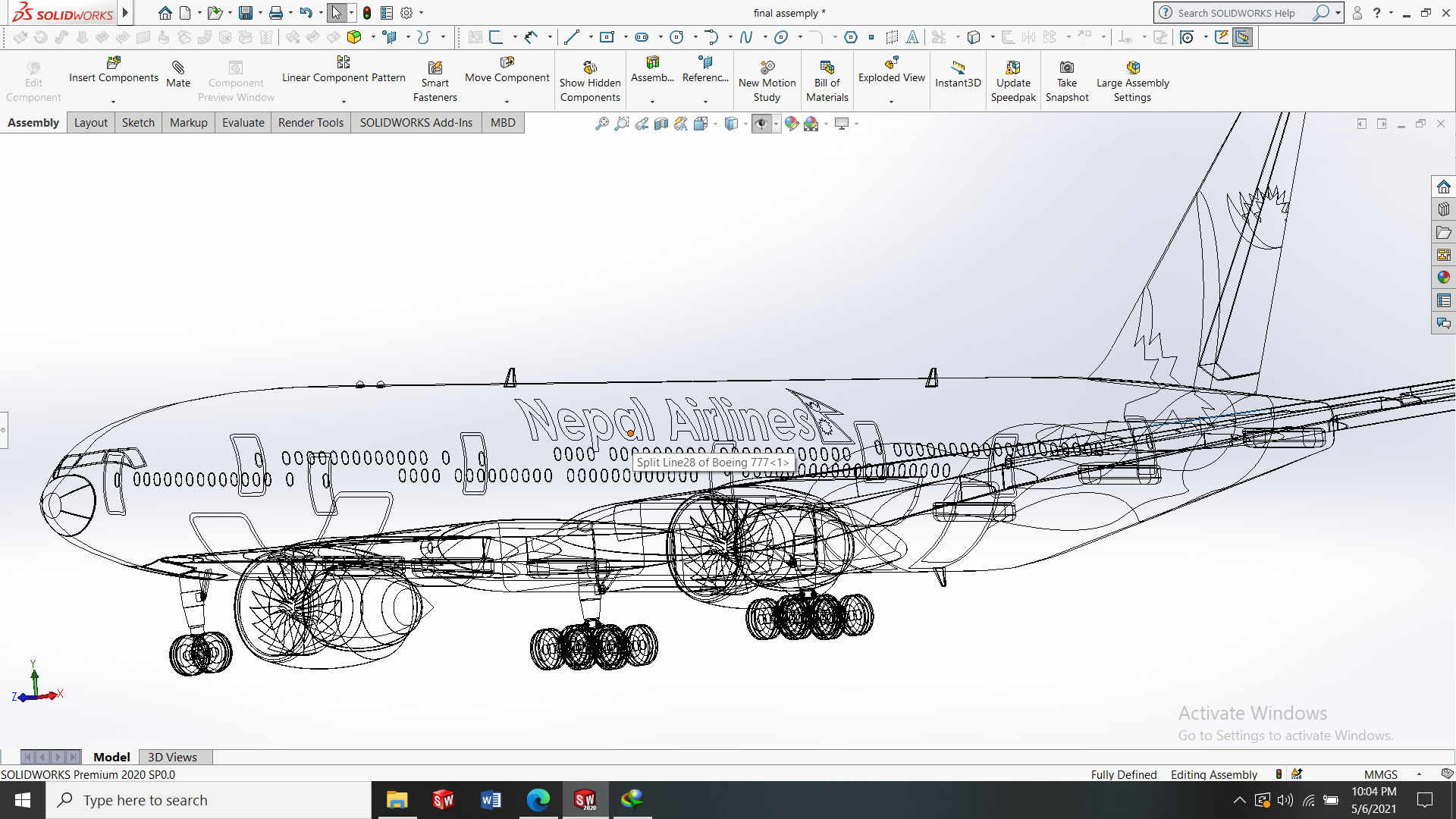Save the assembly with the floppy disk icon

click(x=245, y=13)
